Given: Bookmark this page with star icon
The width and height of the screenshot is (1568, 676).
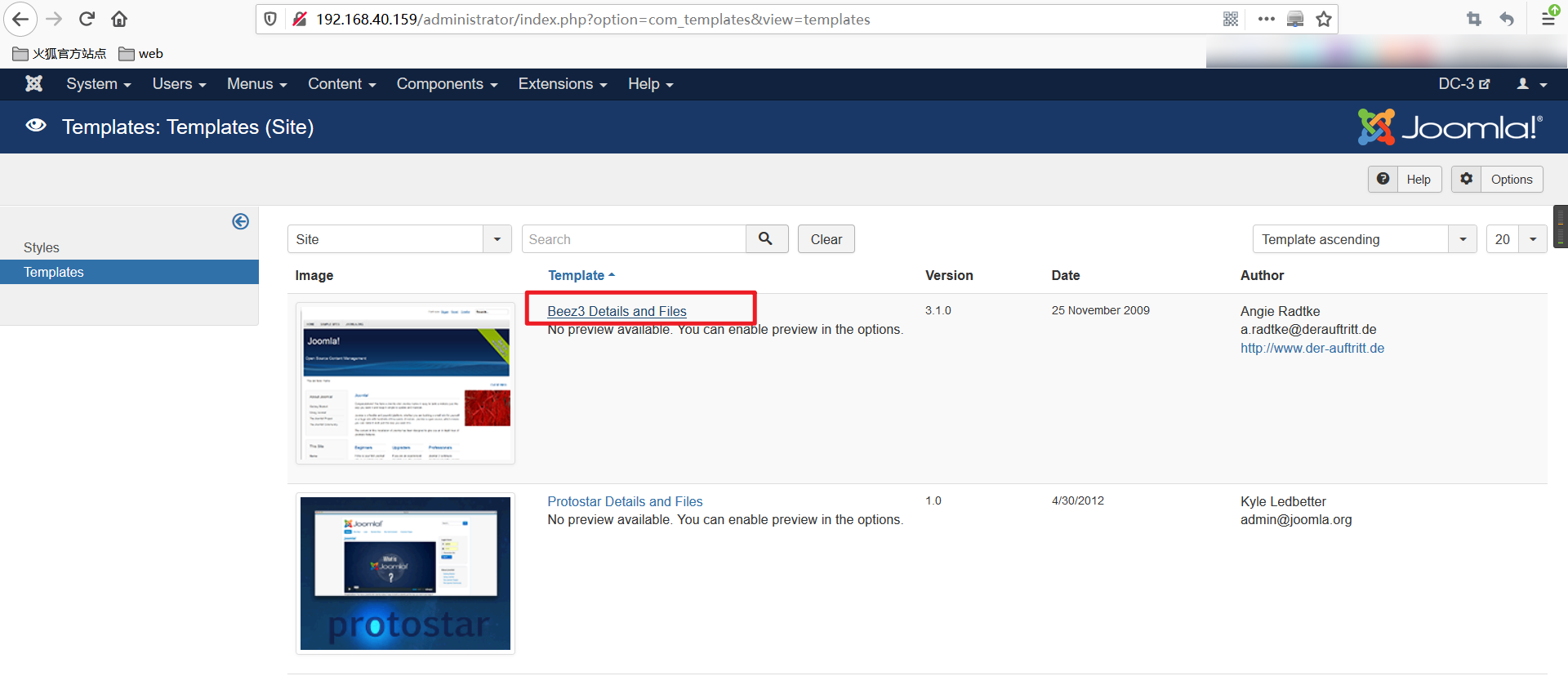Looking at the screenshot, I should (1324, 19).
